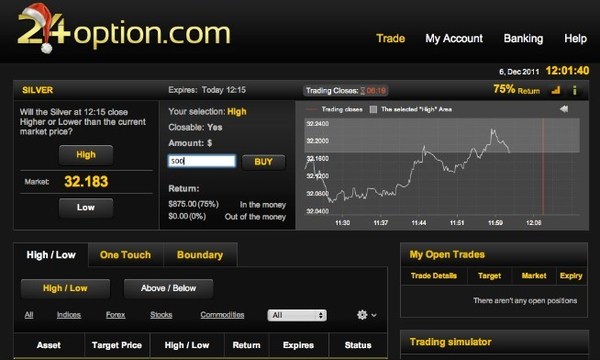This screenshot has width=600, height=360.
Task: Click the BUY button
Action: (x=263, y=162)
